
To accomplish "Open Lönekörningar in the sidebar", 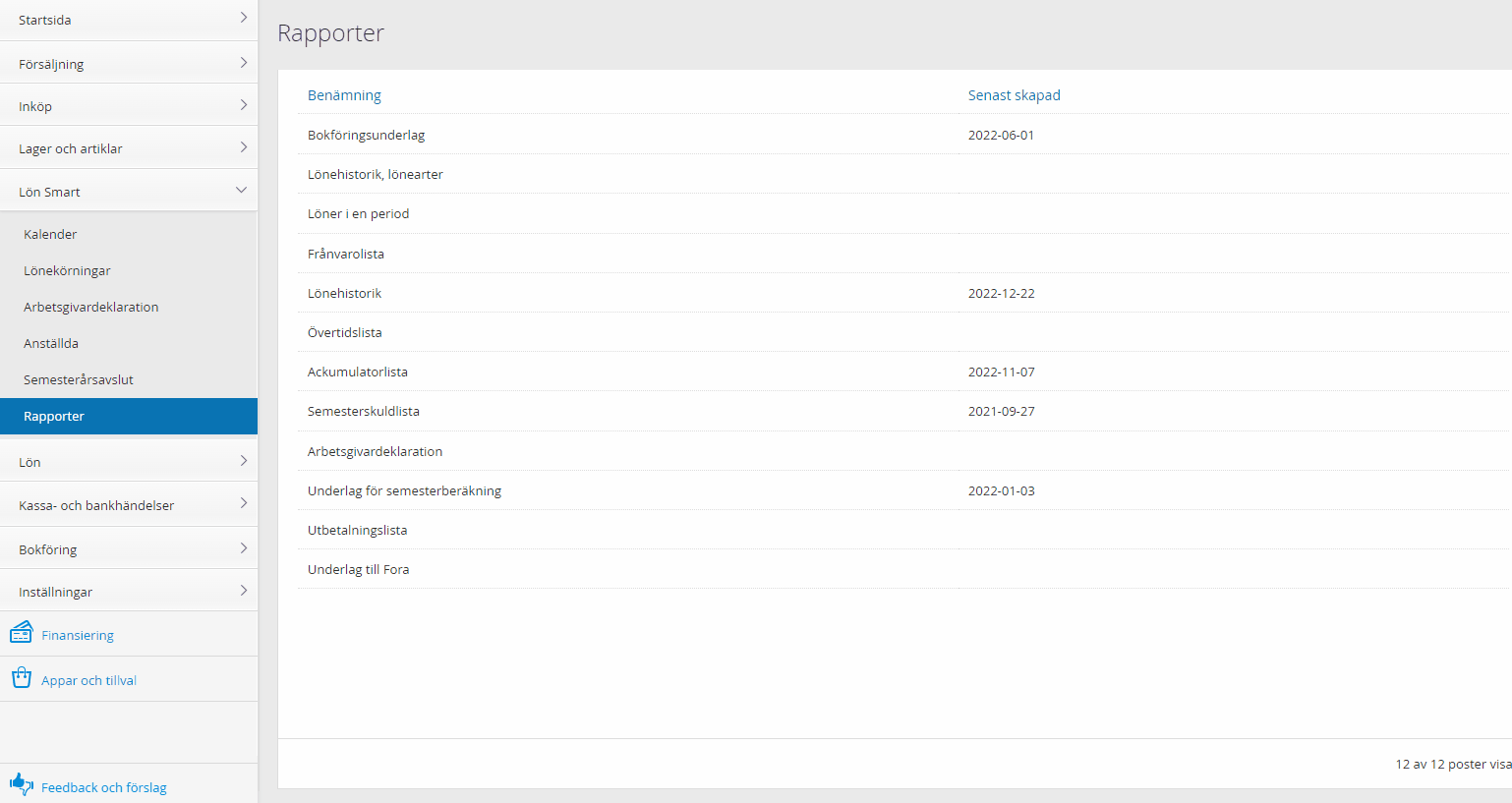I will pos(67,270).
